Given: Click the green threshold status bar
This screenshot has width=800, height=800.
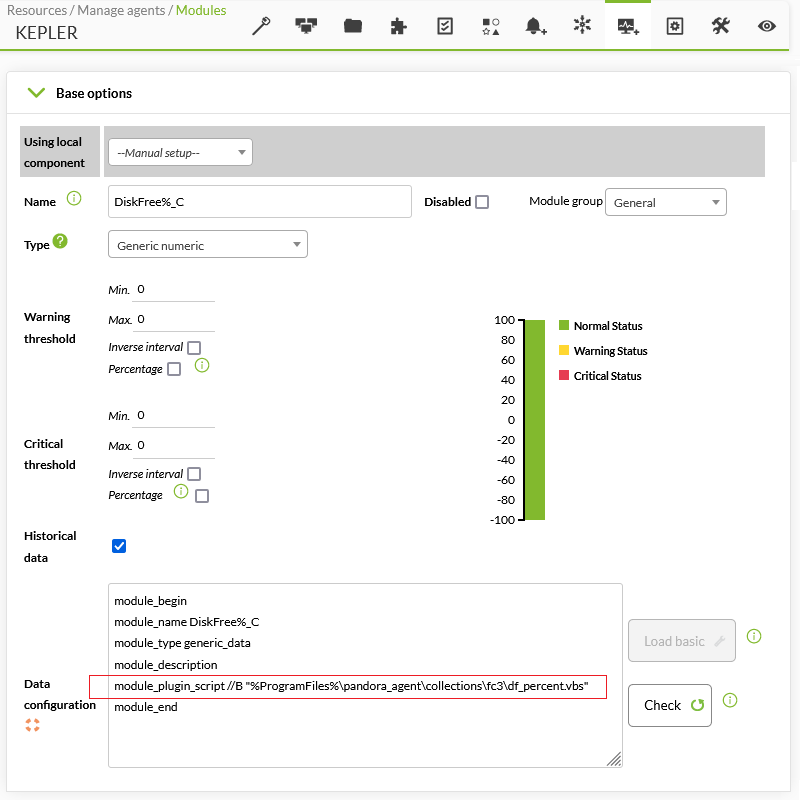Looking at the screenshot, I should pyautogui.click(x=535, y=420).
